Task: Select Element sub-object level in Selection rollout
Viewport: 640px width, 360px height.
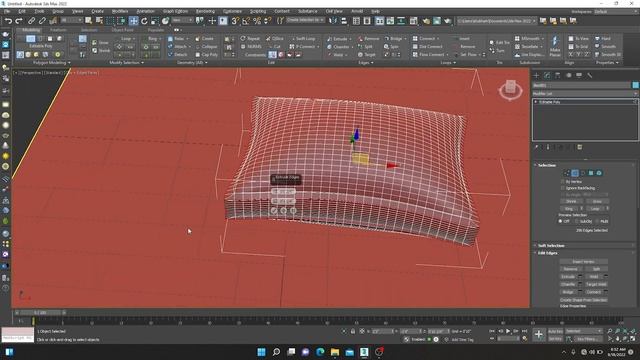Action: (x=599, y=173)
